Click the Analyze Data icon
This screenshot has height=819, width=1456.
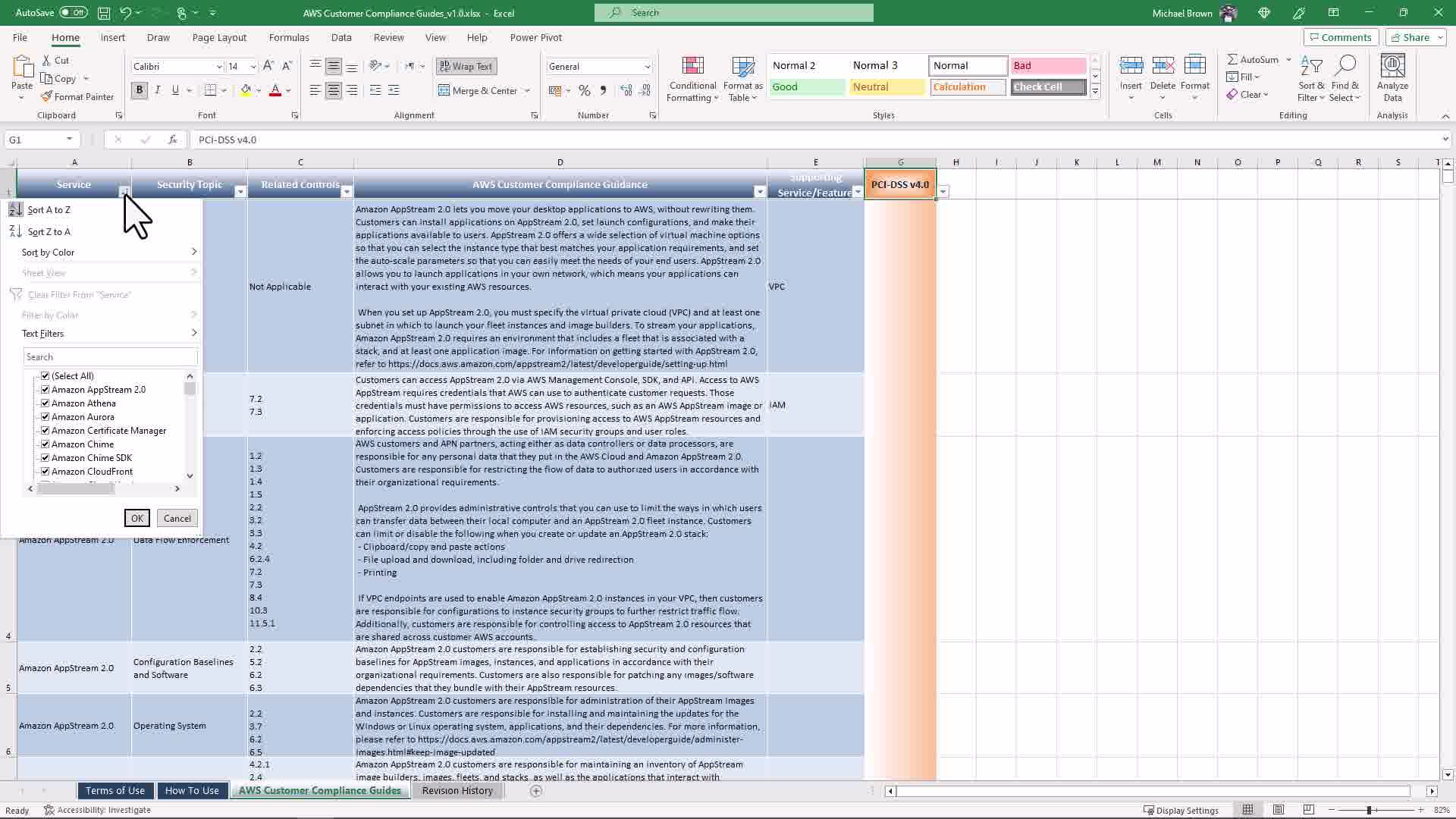coord(1392,67)
